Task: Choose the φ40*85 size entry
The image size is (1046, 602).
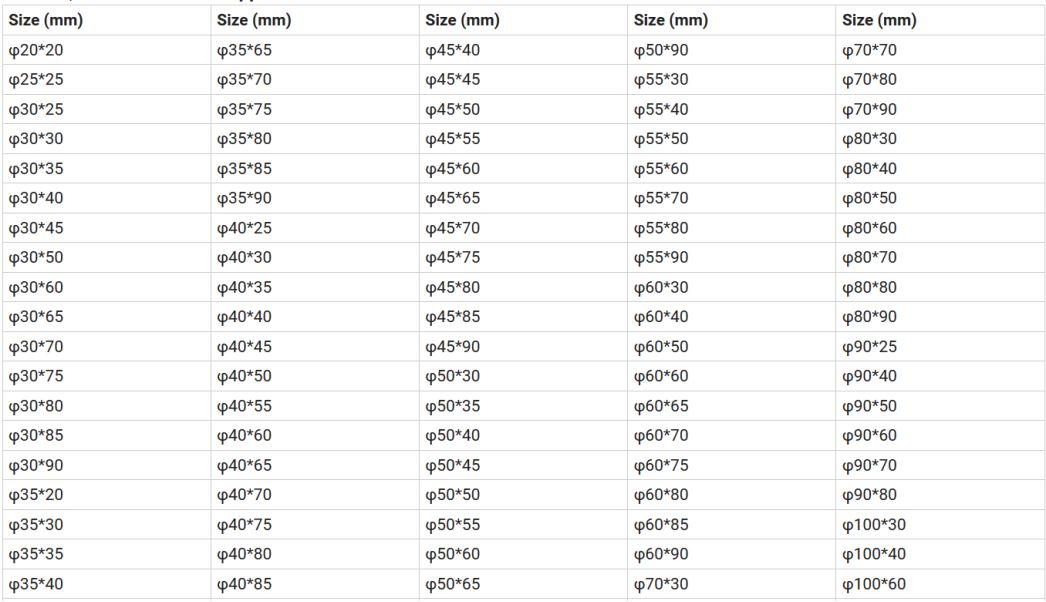Action: tap(315, 584)
